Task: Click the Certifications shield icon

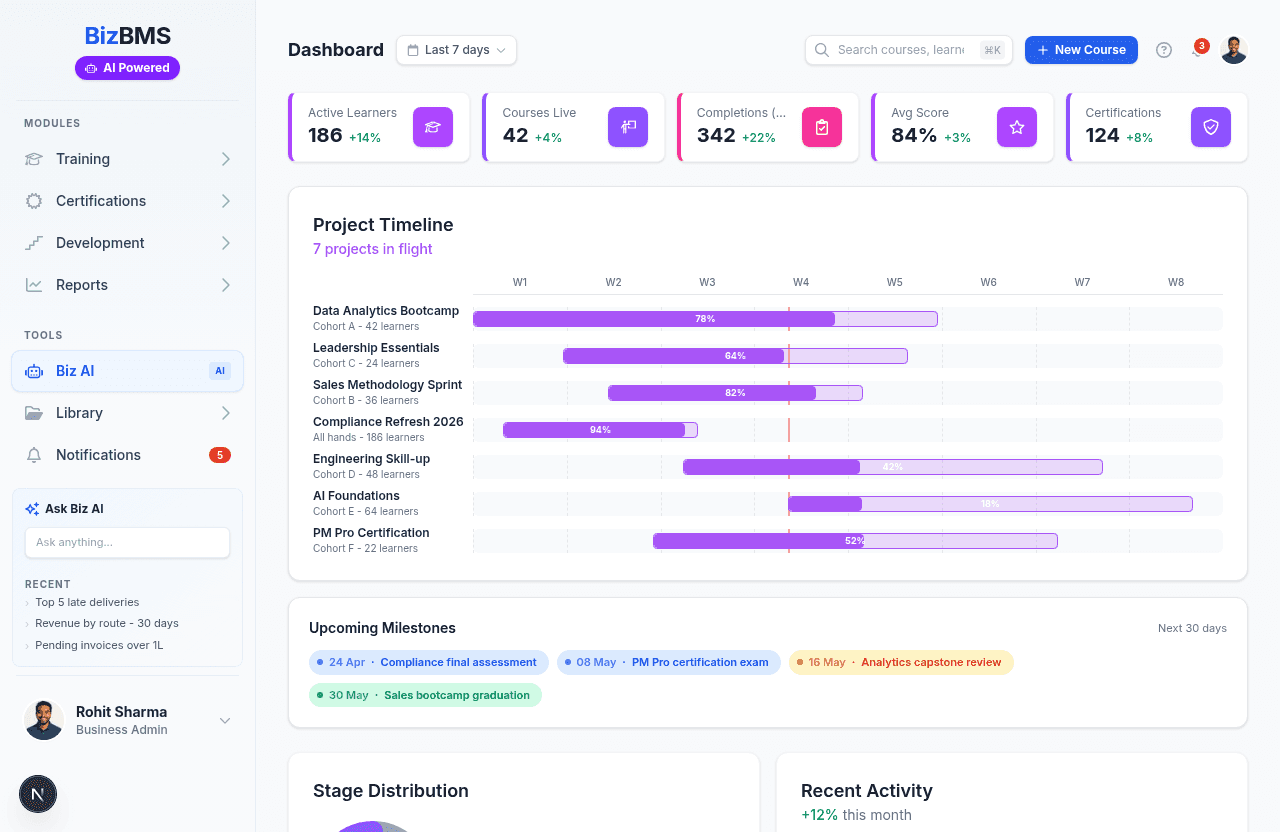Action: point(1210,127)
